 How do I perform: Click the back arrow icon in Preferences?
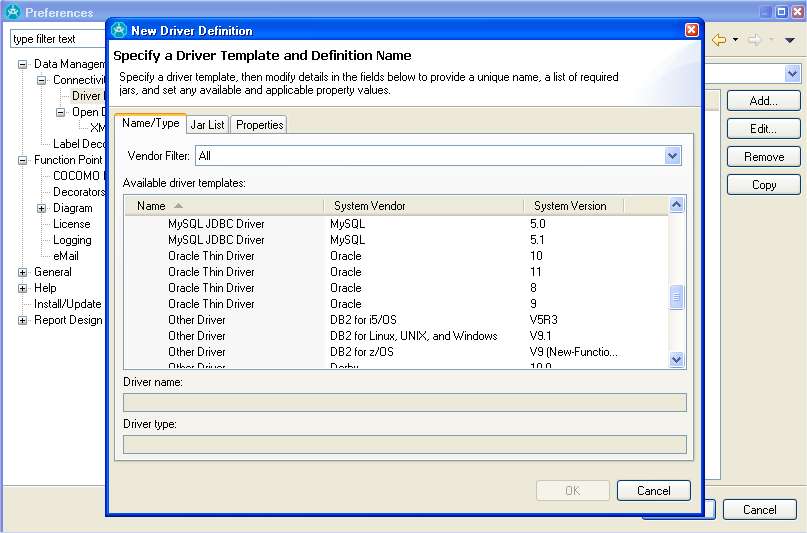719,40
